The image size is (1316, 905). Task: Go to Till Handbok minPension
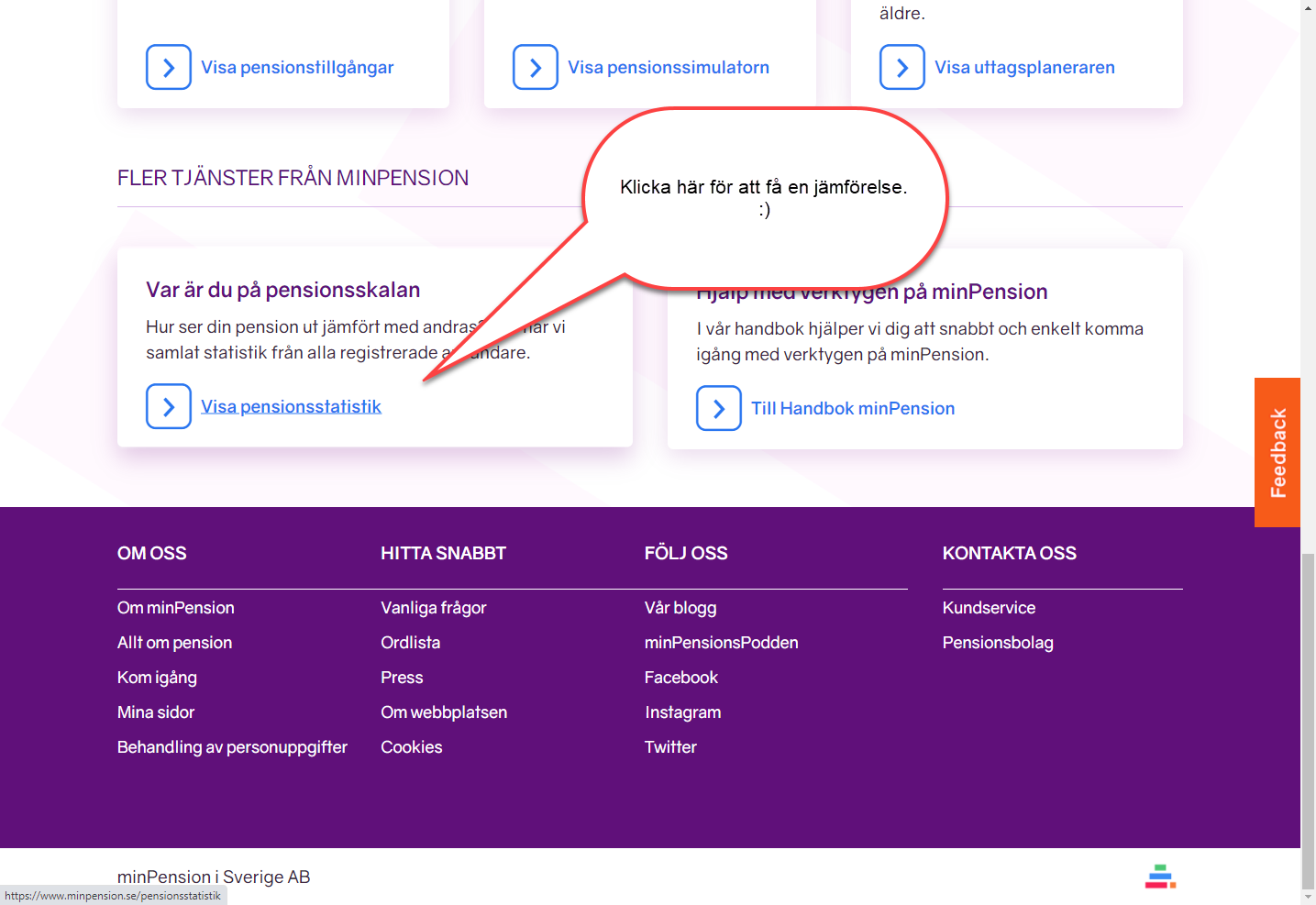point(852,408)
